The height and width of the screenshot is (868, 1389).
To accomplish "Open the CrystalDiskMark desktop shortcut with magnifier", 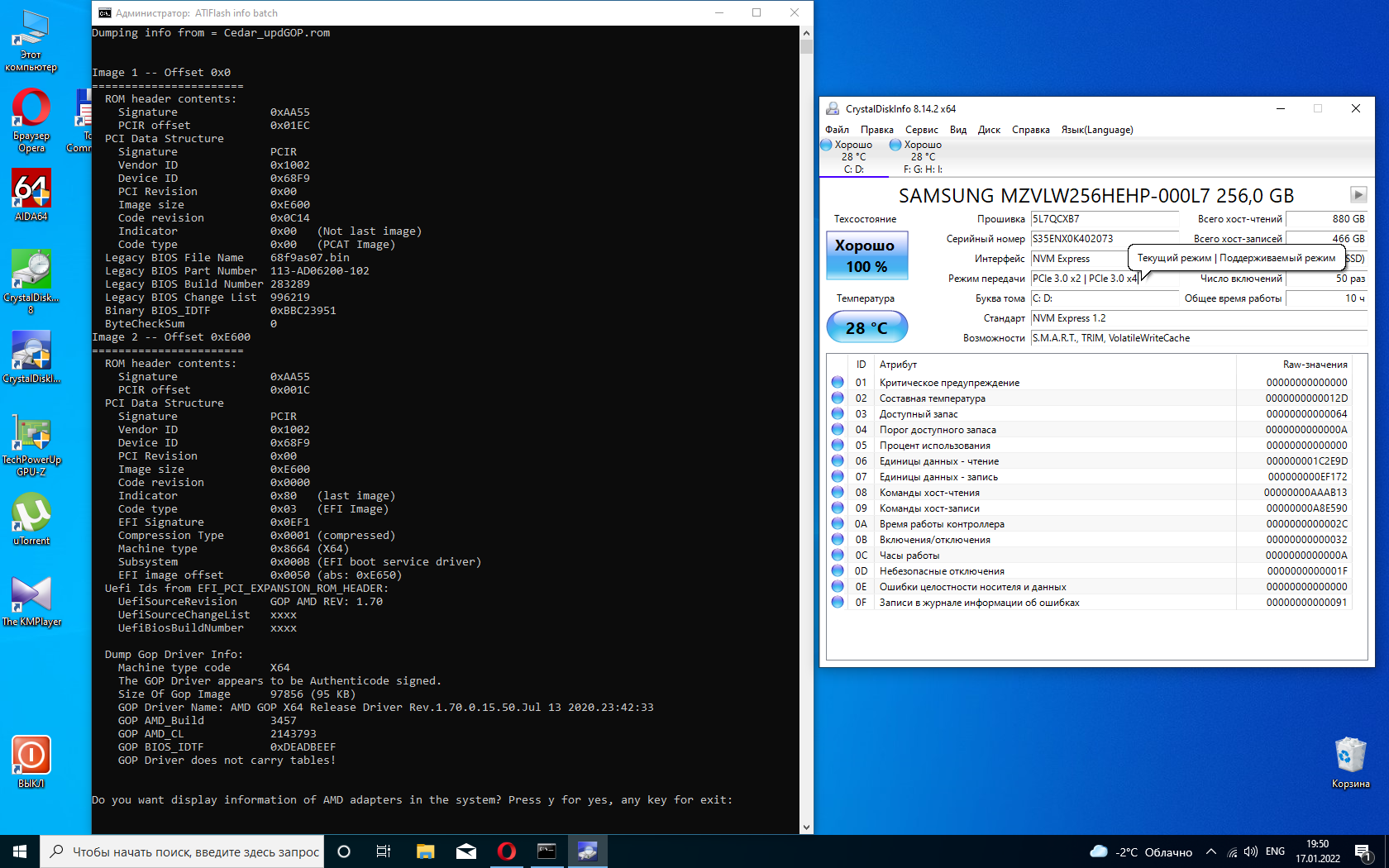I will tap(31, 357).
